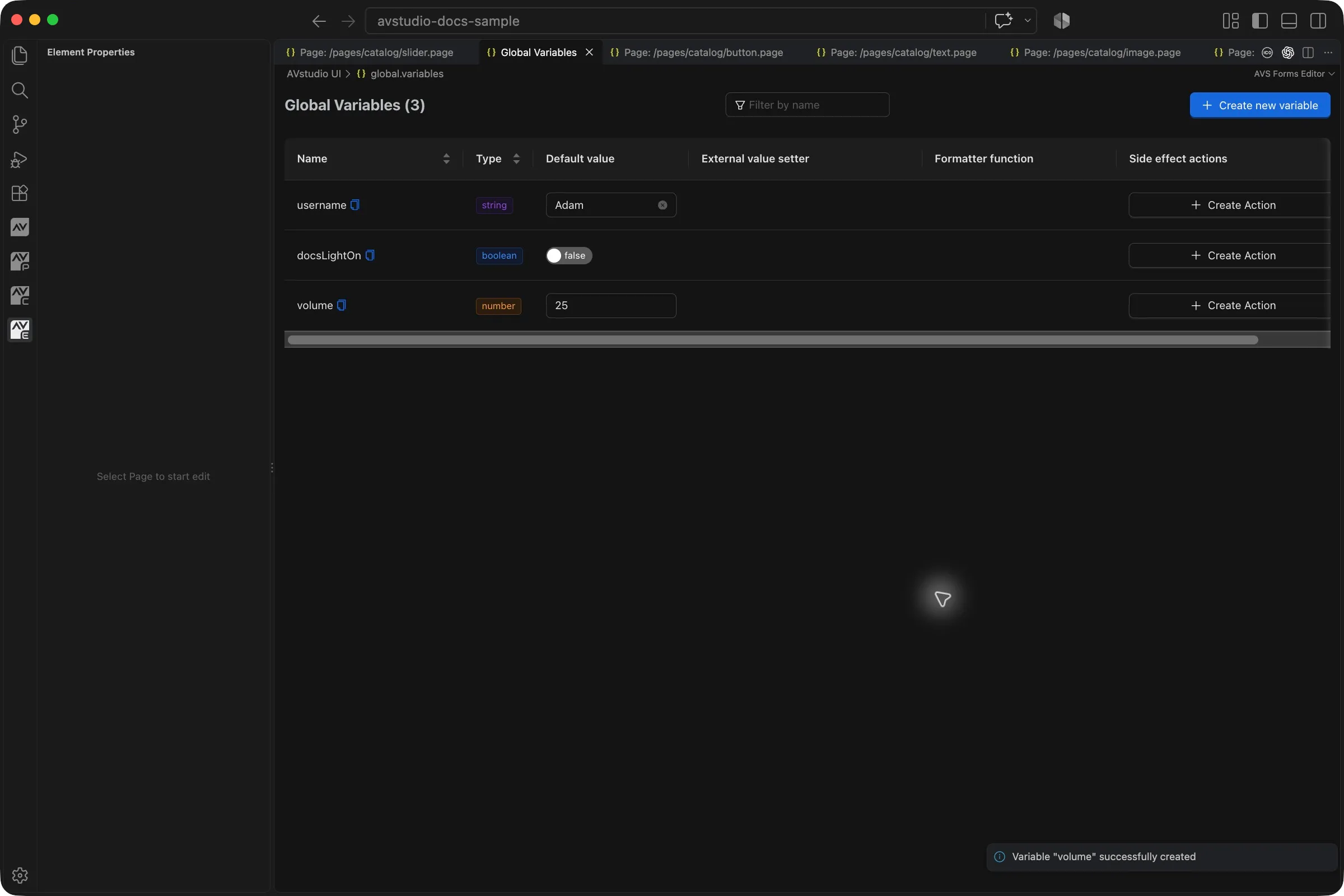Open the customize layout icon
Screen dimensions: 1344x896
click(x=1230, y=21)
